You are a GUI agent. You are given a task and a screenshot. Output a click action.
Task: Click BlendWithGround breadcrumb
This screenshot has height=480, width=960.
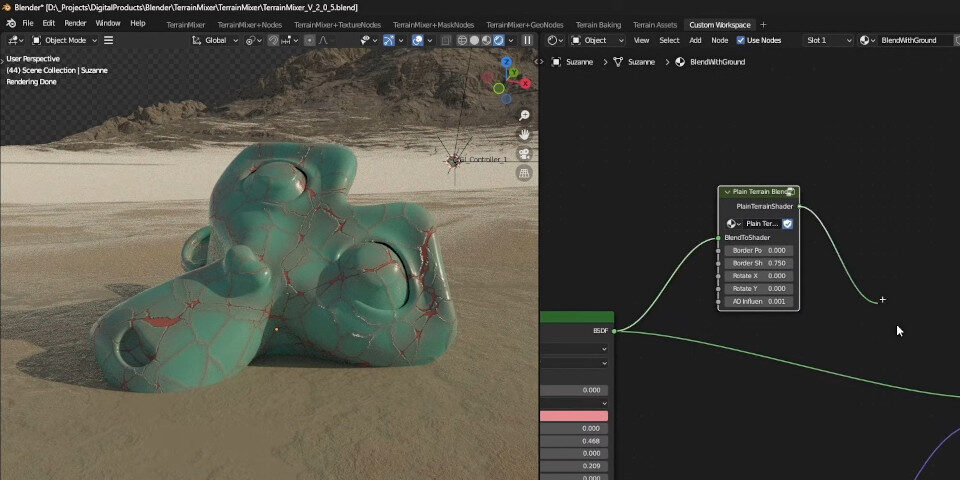(x=710, y=62)
